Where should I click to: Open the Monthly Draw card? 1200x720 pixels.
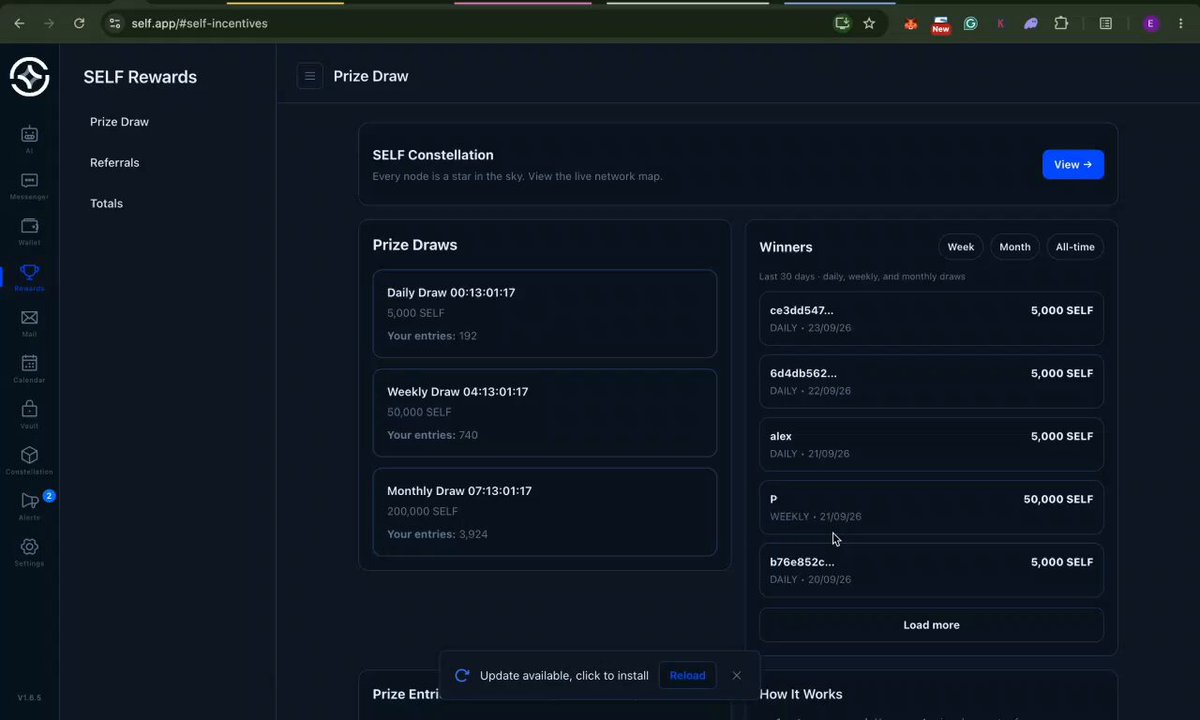(545, 512)
